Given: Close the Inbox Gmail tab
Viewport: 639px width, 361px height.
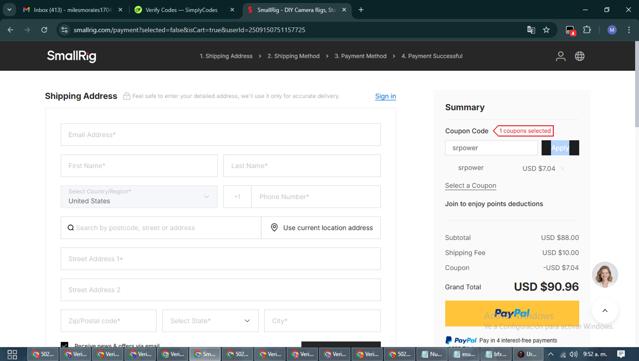Looking at the screenshot, I should click(120, 10).
